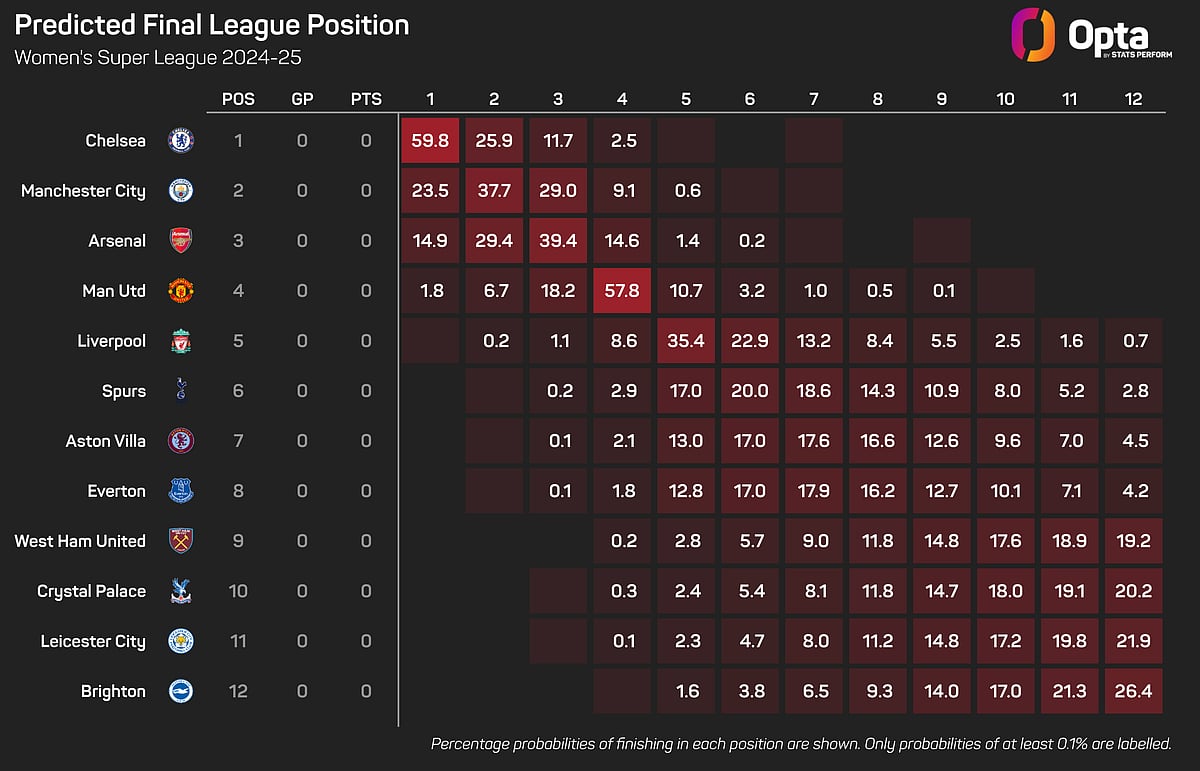Select the POS column header
Screen dimensions: 1200x771
point(238,100)
